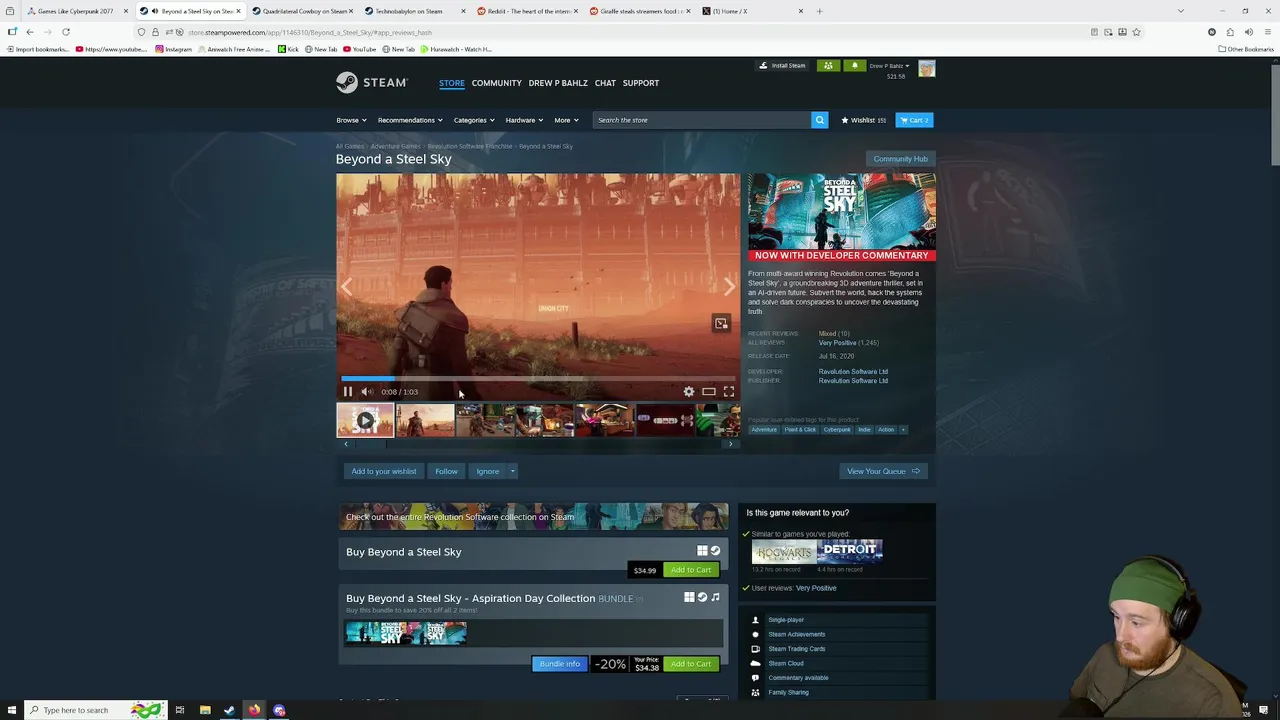Open Windows Task View on taskbar
The width and height of the screenshot is (1280, 720).
[180, 710]
